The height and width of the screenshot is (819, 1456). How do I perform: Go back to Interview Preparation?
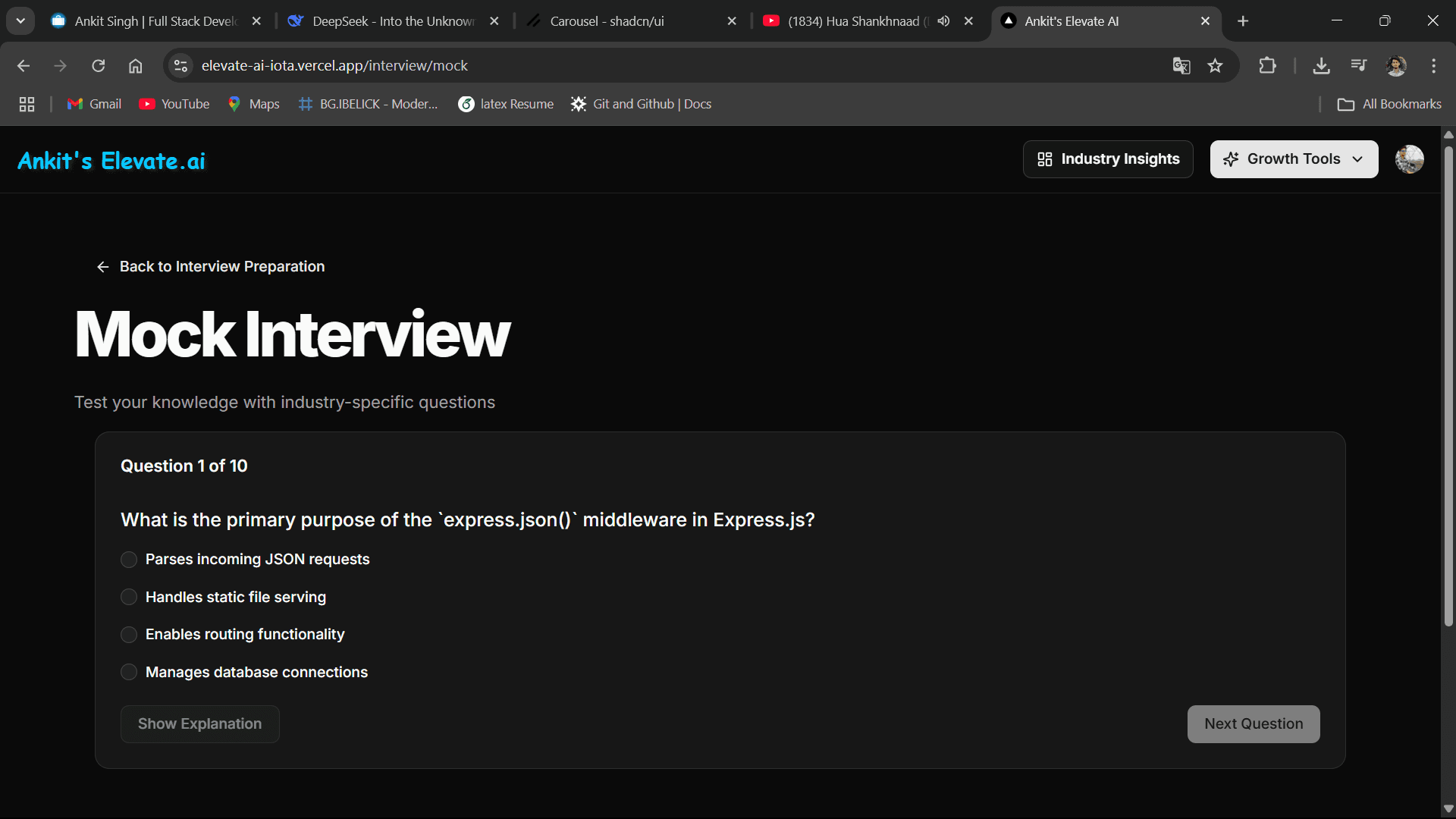pyautogui.click(x=211, y=267)
